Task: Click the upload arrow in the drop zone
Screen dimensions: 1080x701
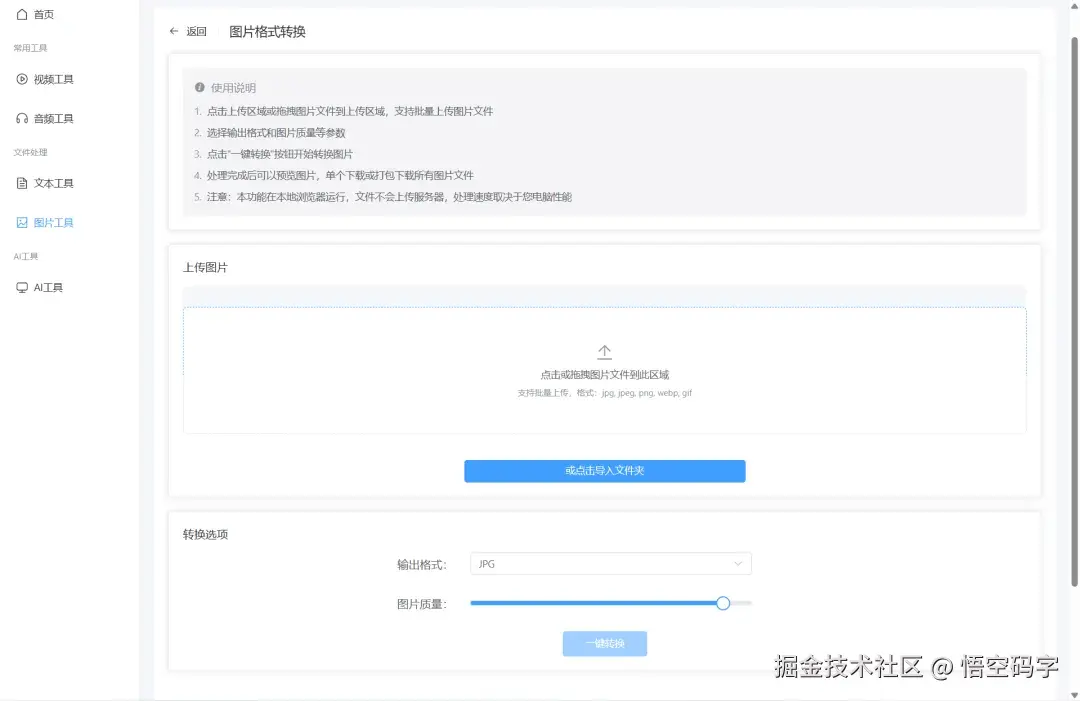Action: click(604, 351)
